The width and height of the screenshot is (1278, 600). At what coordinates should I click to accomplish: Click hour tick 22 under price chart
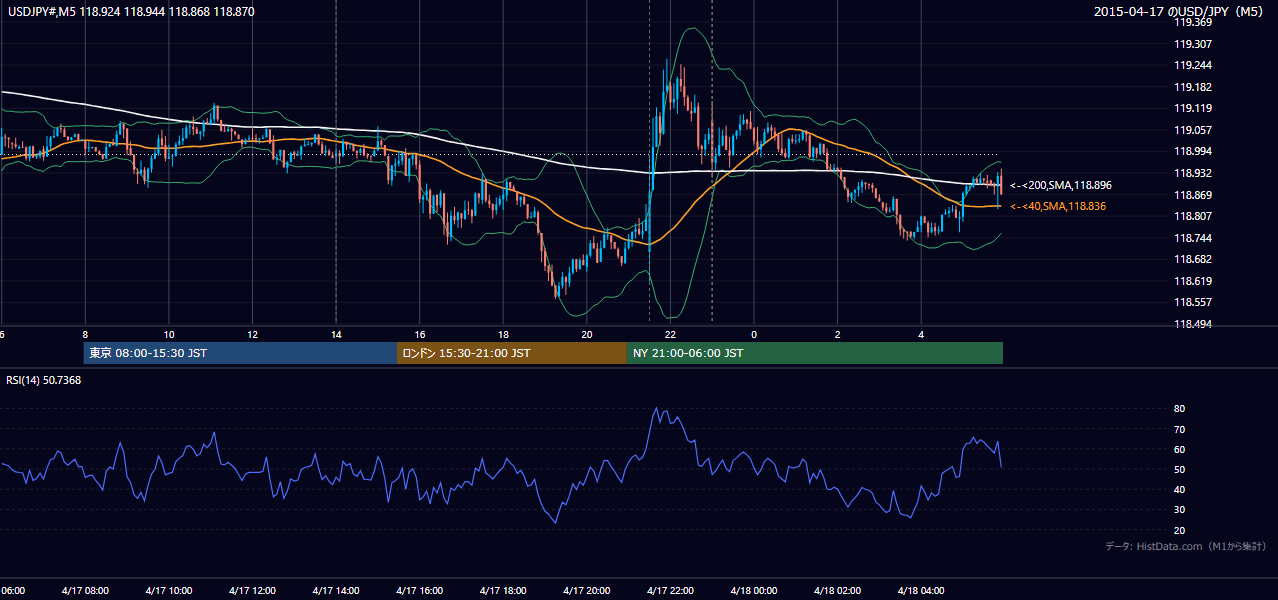[671, 334]
